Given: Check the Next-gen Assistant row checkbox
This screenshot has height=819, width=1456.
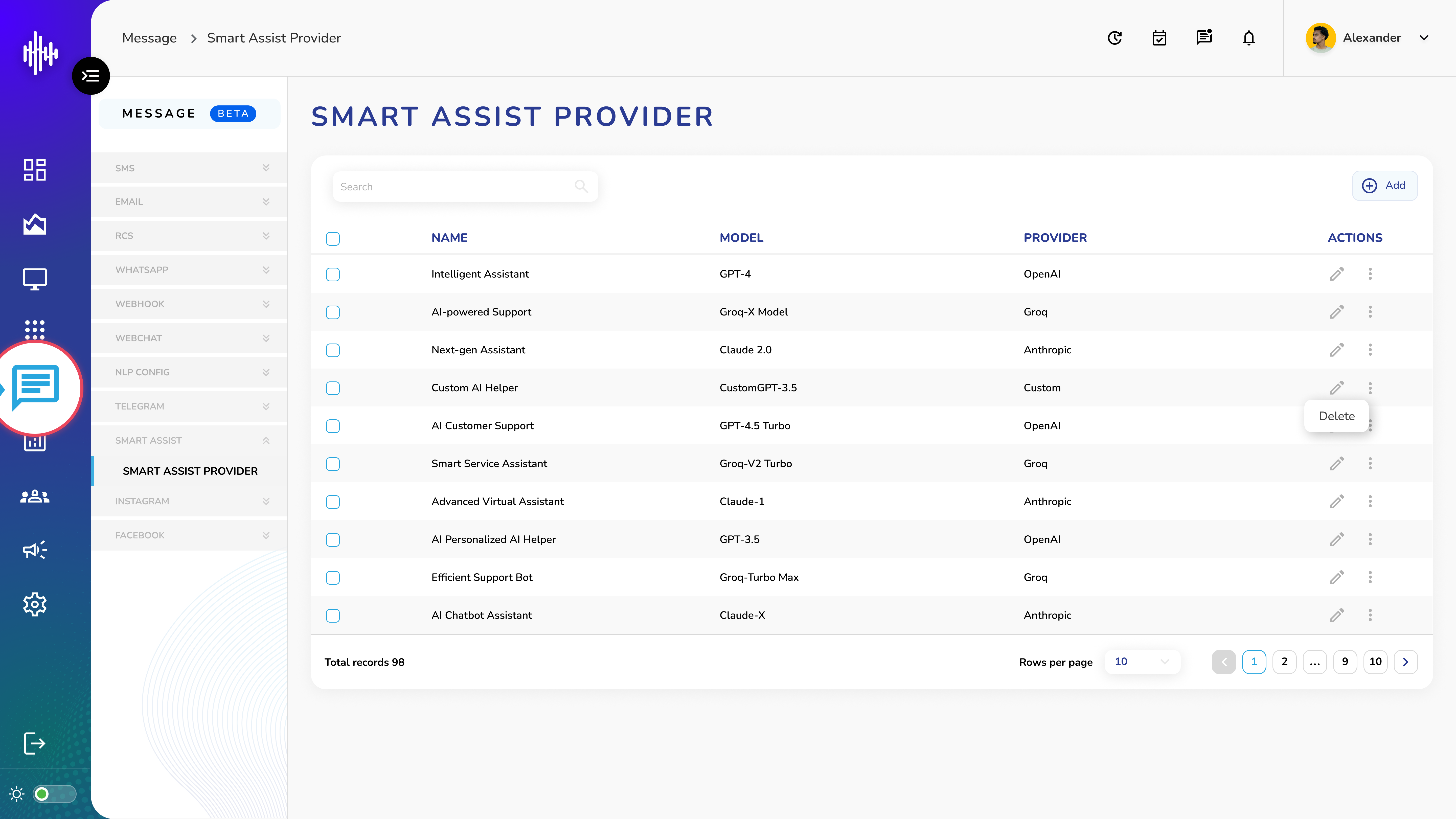Looking at the screenshot, I should tap(333, 350).
